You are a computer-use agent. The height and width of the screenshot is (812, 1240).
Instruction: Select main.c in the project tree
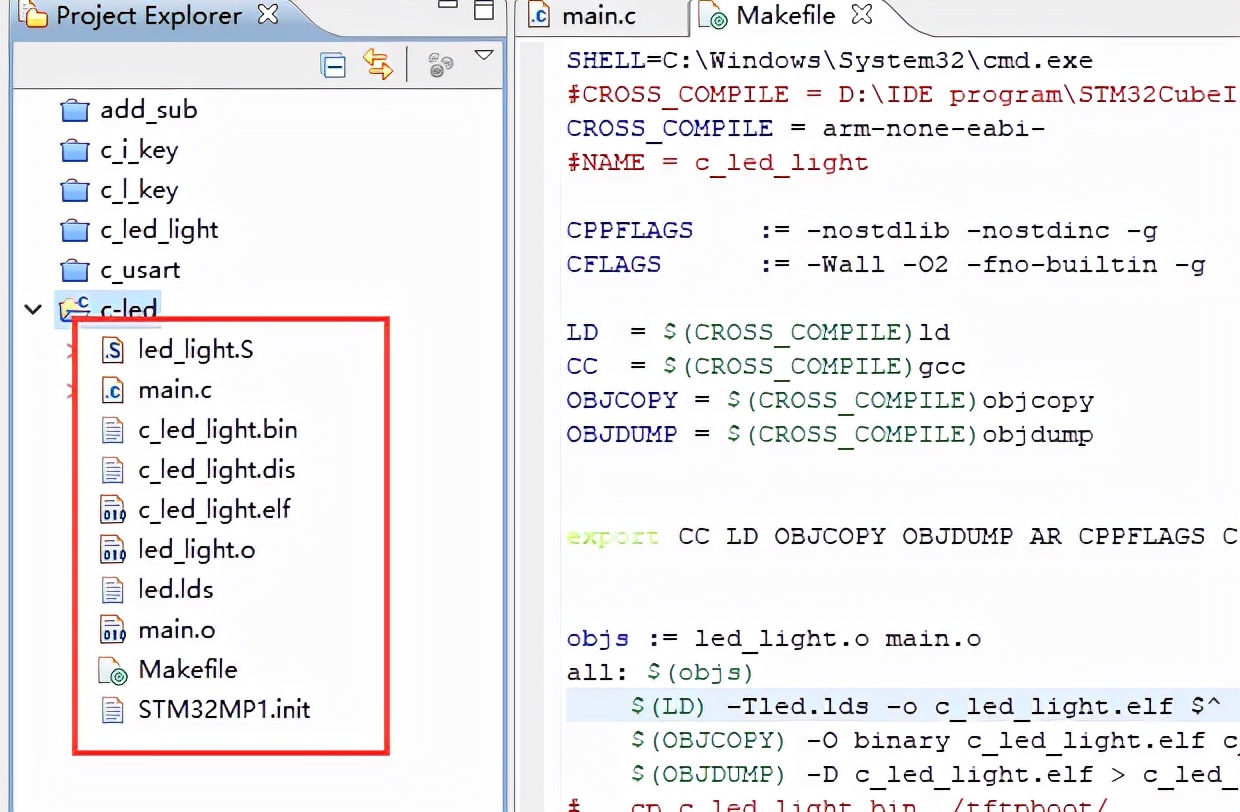(175, 390)
